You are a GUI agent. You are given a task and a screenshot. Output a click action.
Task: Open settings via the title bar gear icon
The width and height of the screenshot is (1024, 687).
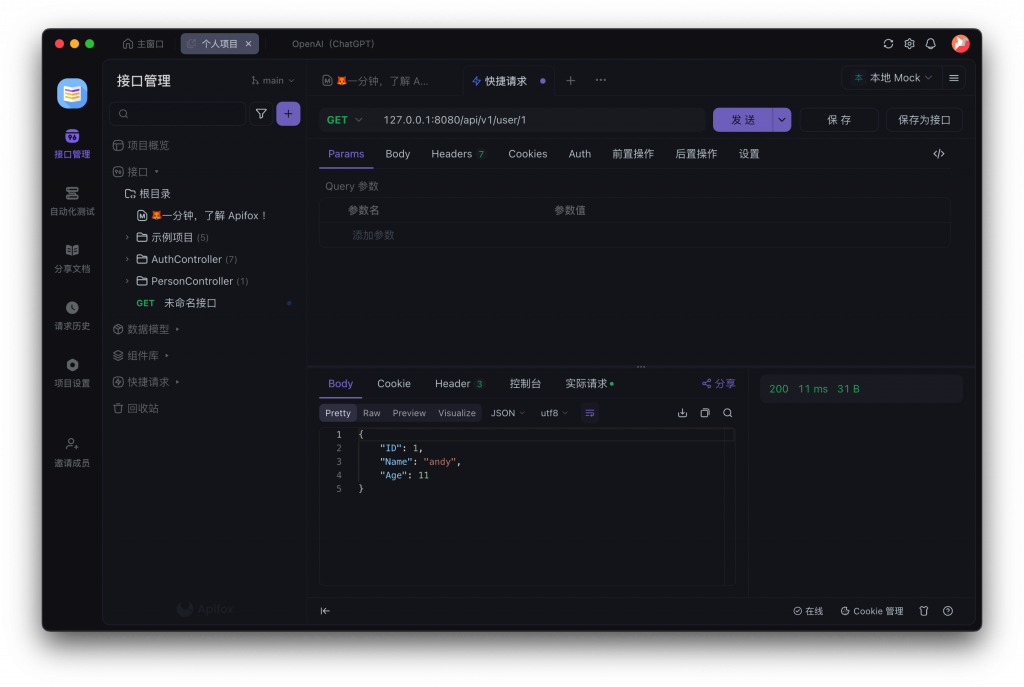point(909,44)
